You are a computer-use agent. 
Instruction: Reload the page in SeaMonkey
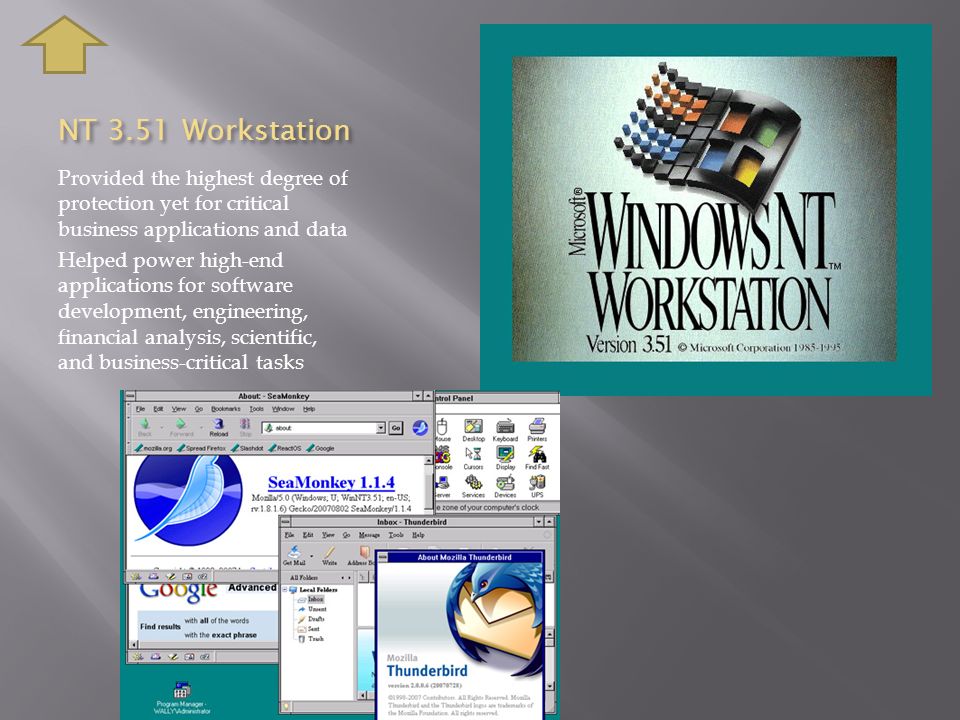point(219,427)
